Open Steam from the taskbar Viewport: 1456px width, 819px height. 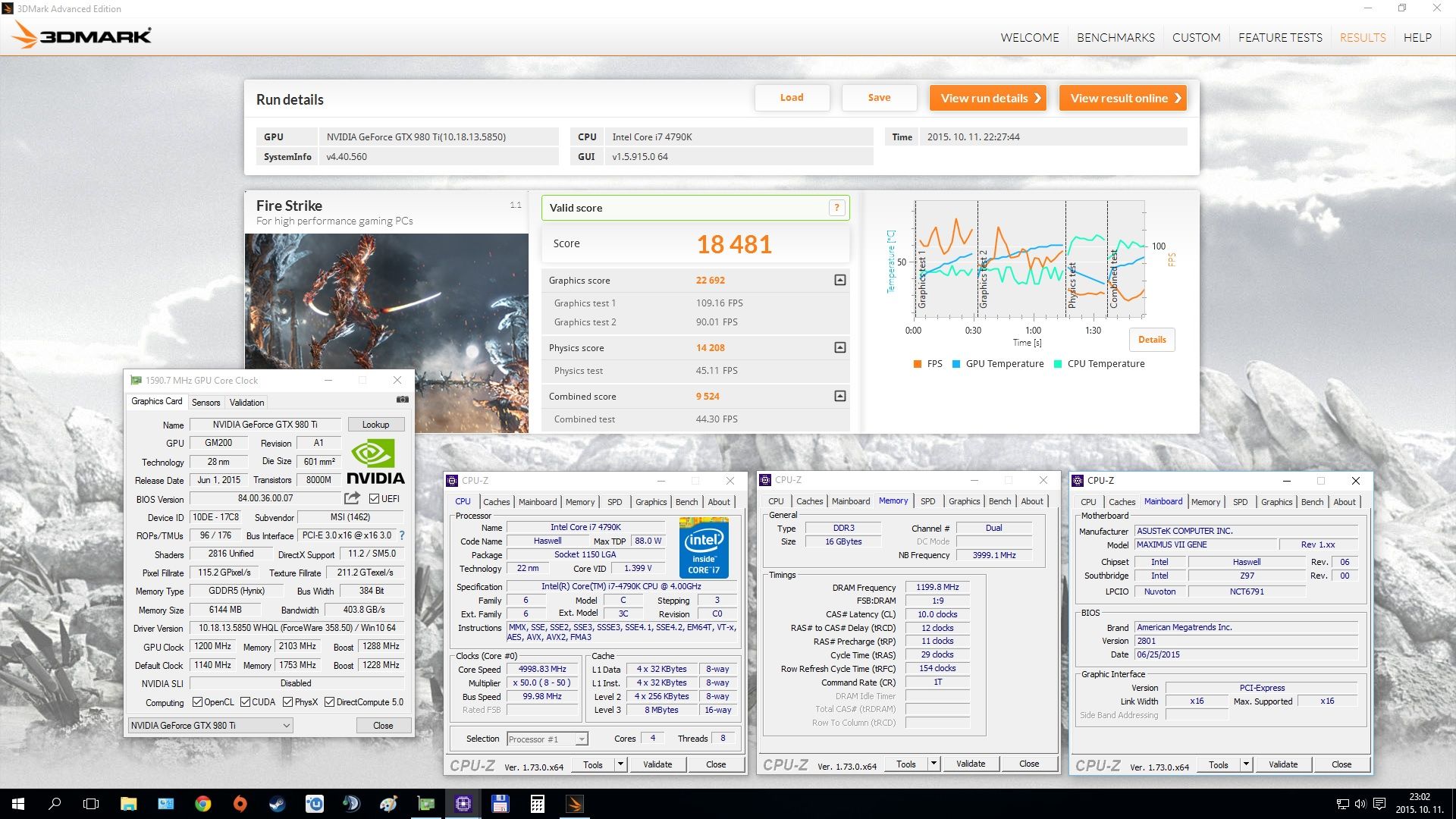(x=277, y=804)
